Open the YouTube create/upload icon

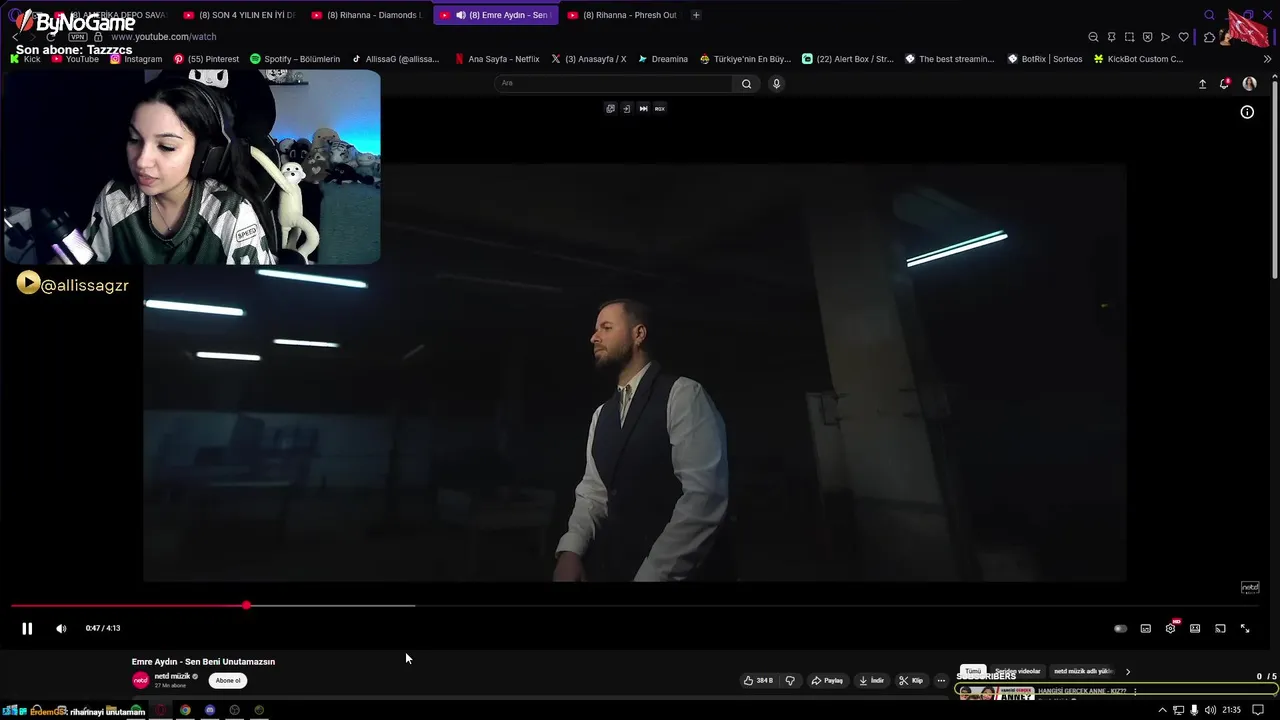pyautogui.click(x=1202, y=84)
